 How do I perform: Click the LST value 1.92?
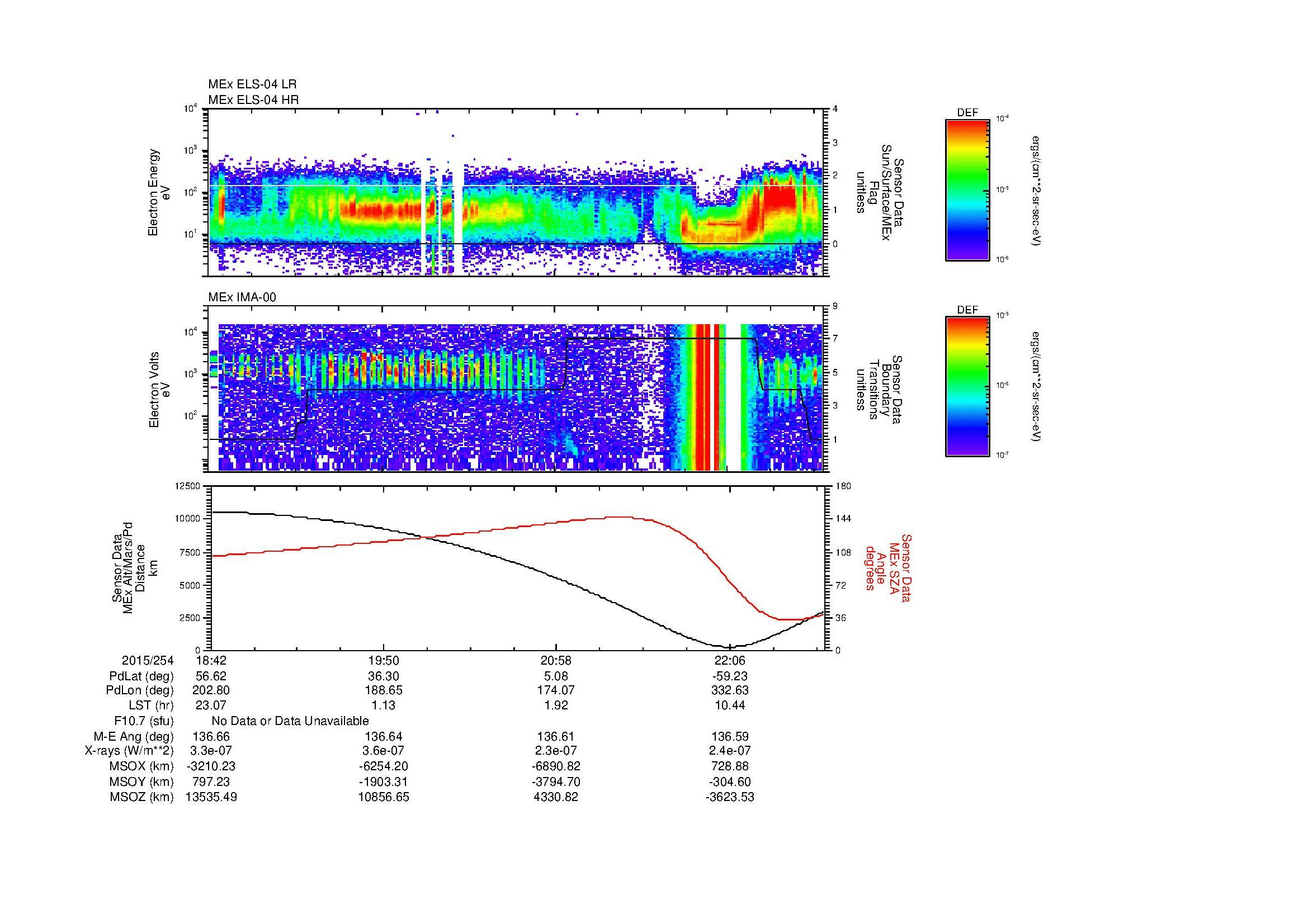coord(556,705)
